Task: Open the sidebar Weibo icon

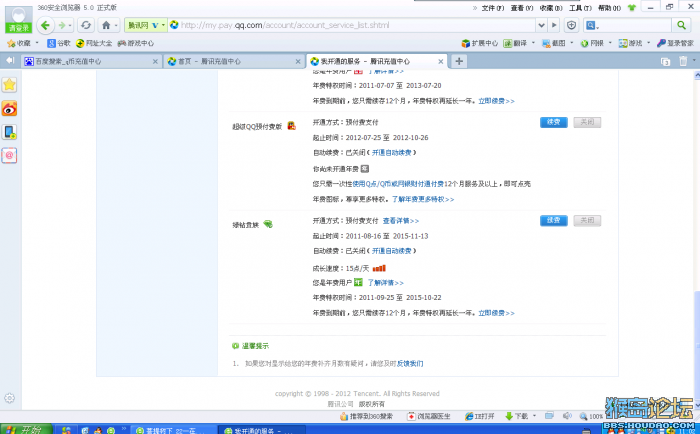Action: click(x=9, y=108)
